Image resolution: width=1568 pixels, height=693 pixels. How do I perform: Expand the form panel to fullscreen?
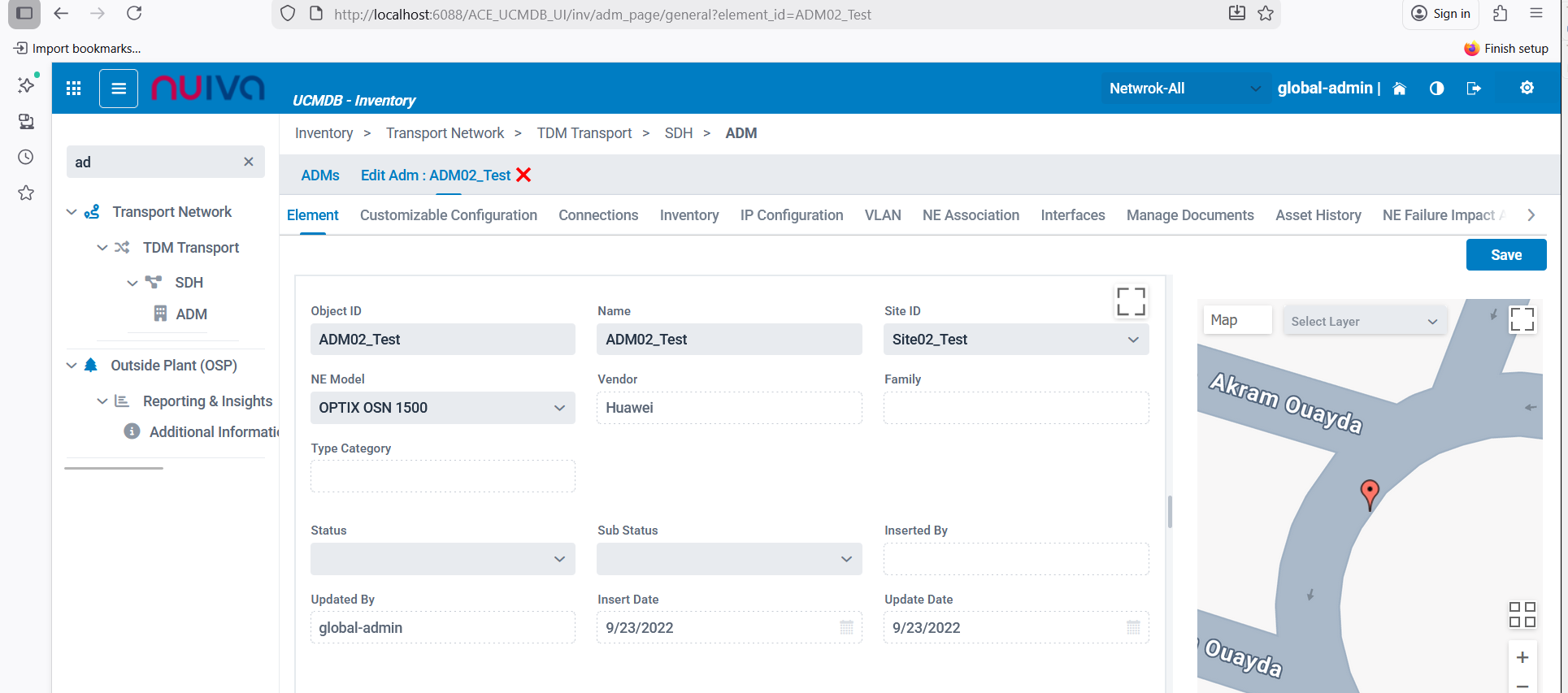pos(1131,301)
